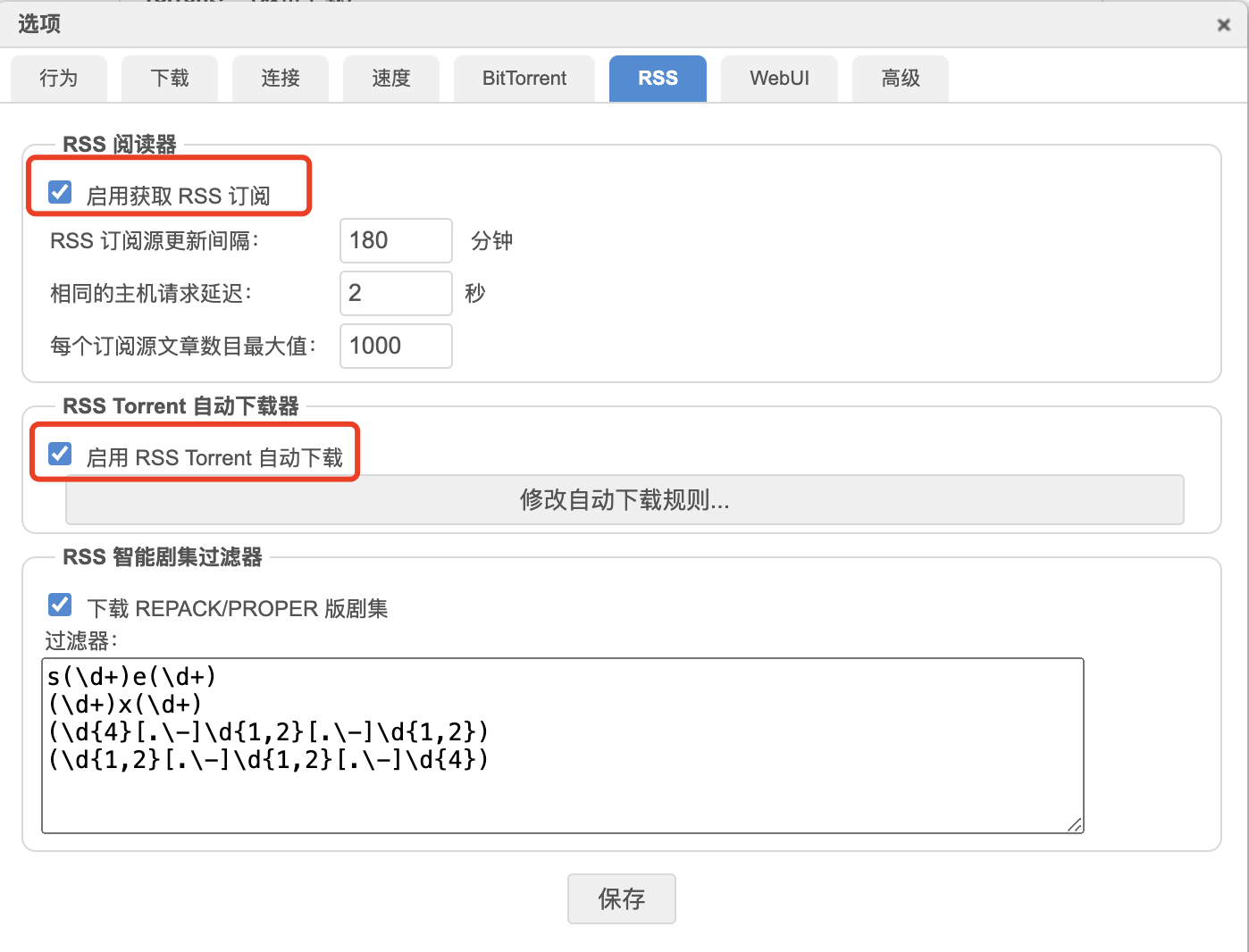Select the RSS 智能剧集过滤器 section header

(x=163, y=556)
